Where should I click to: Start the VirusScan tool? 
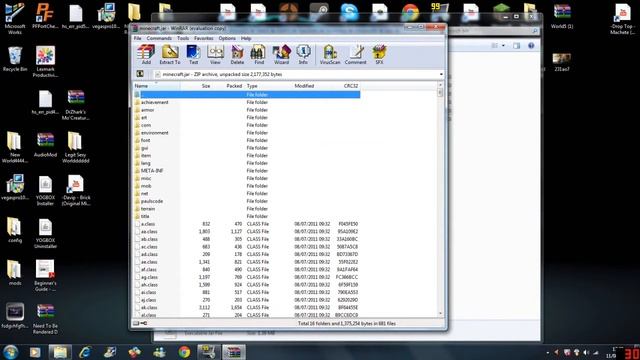pyautogui.click(x=330, y=54)
